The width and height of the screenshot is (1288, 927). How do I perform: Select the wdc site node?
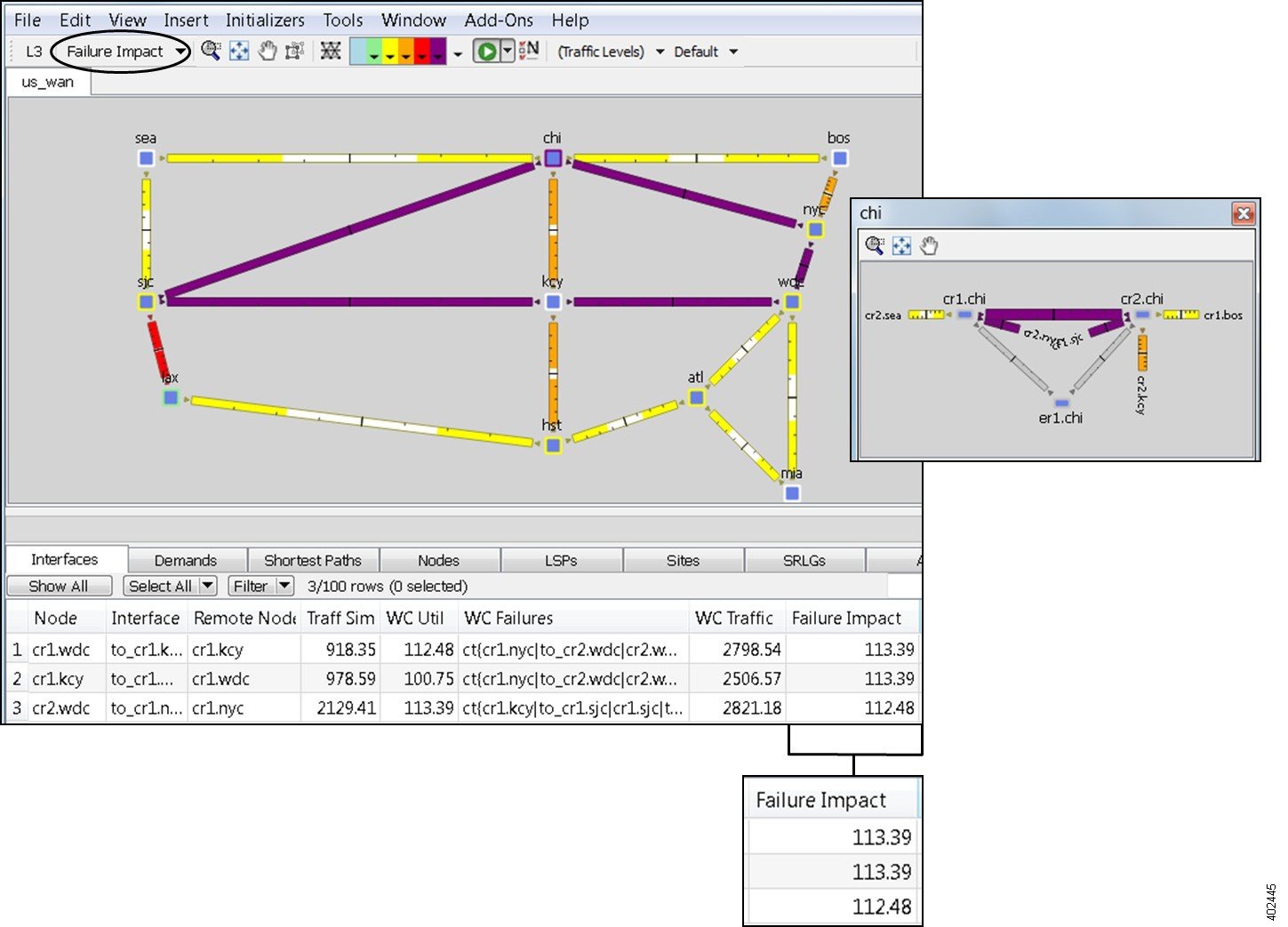[792, 301]
